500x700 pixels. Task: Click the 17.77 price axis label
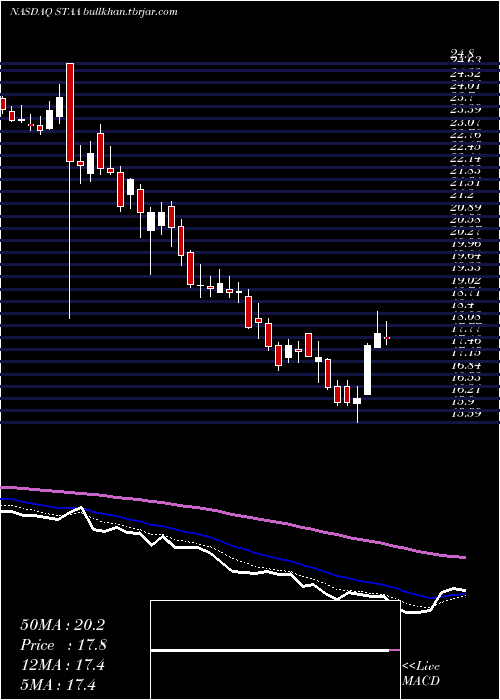465,329
